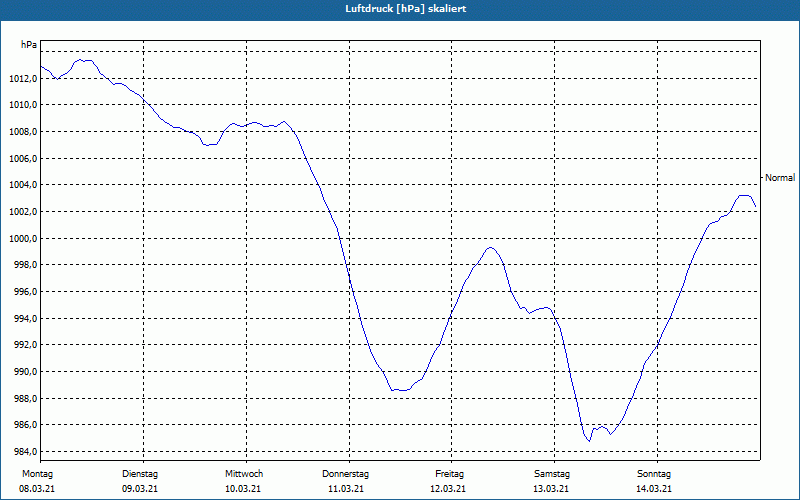Viewport: 800px width, 500px height.
Task: Select the 1006,0 axis value
Action: 23,159
